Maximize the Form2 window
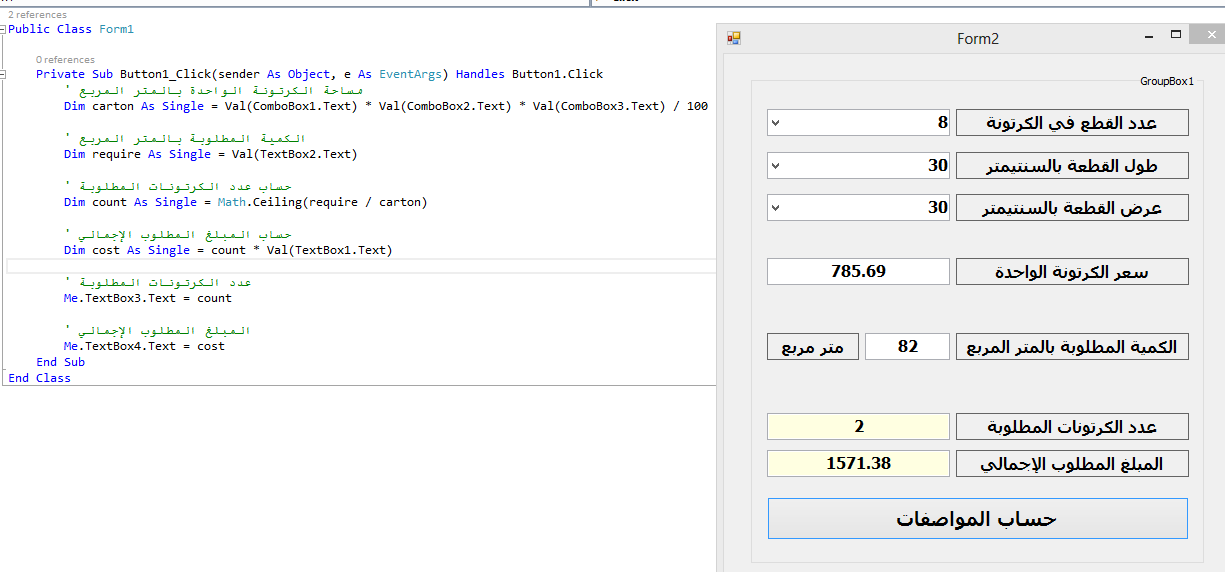 click(1177, 35)
